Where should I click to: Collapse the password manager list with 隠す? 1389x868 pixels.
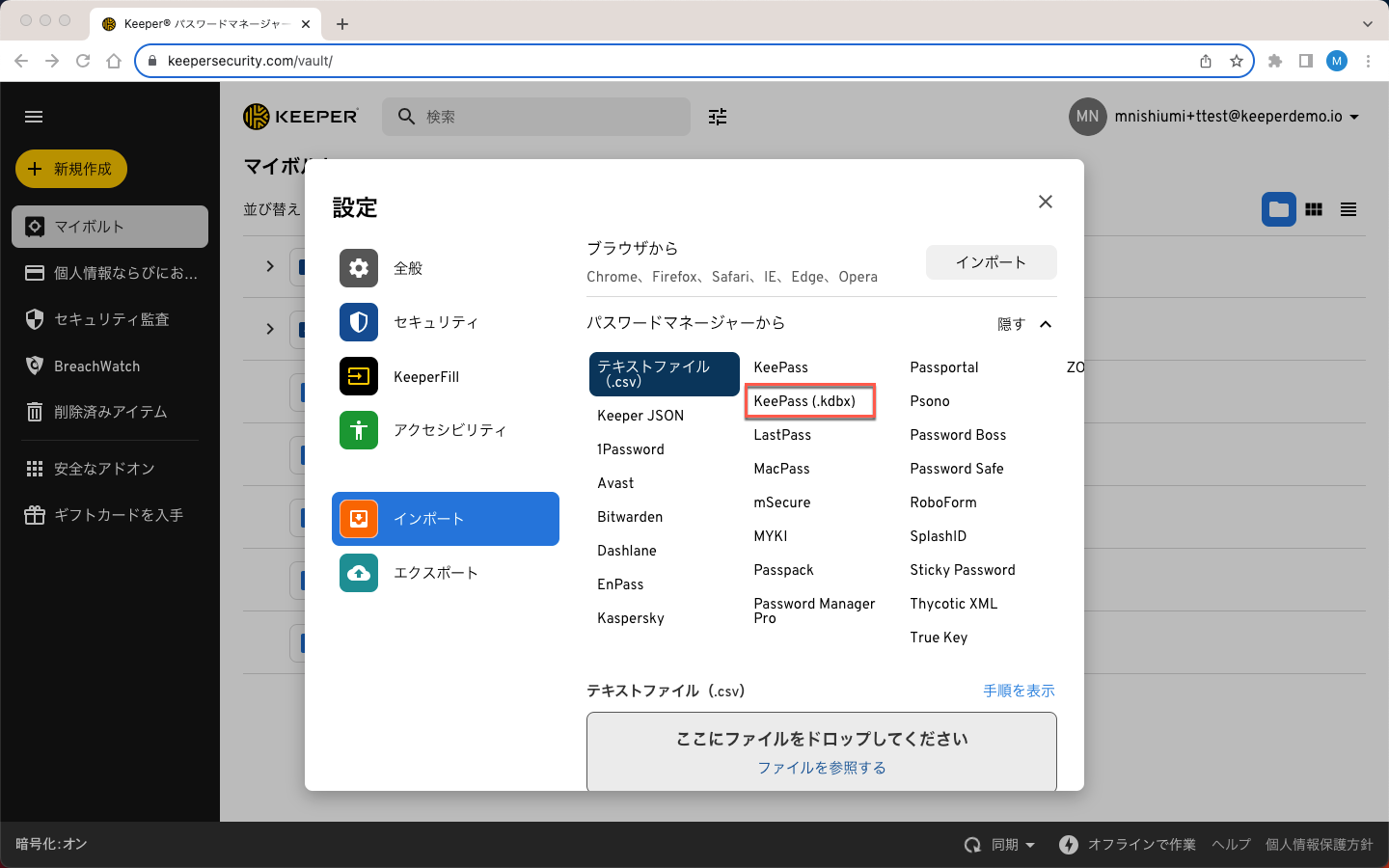pyautogui.click(x=1023, y=324)
